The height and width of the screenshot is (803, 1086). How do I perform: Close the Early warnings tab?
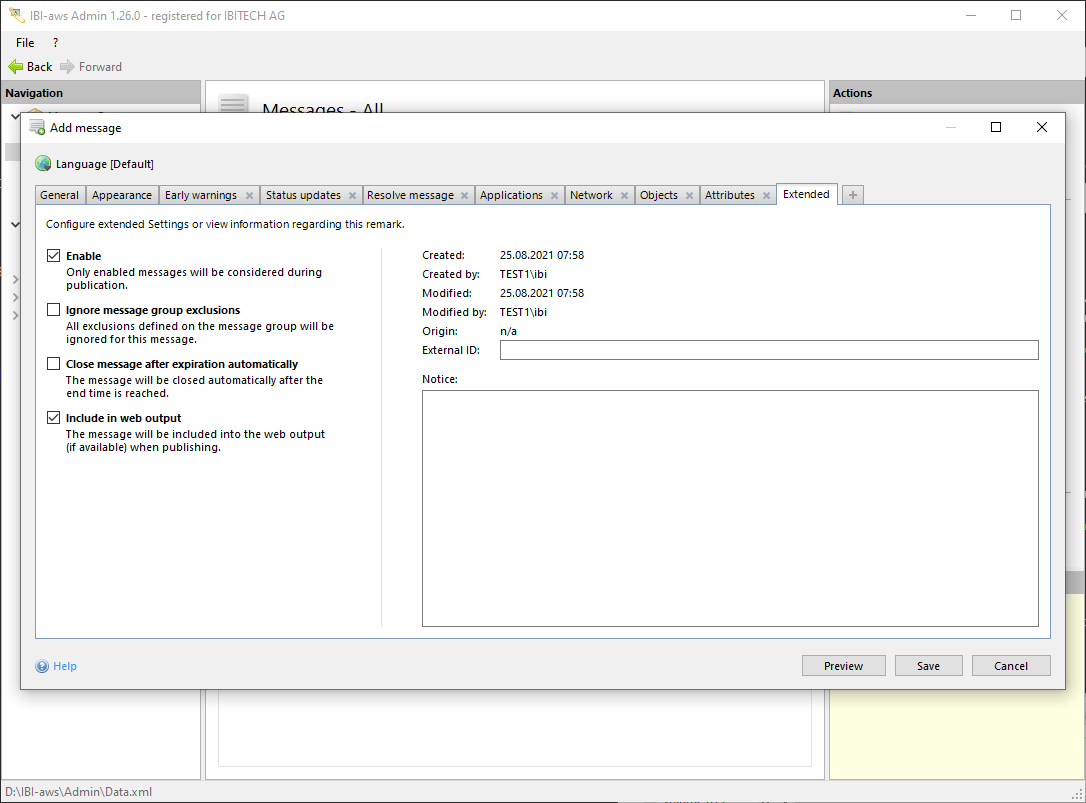click(x=249, y=196)
